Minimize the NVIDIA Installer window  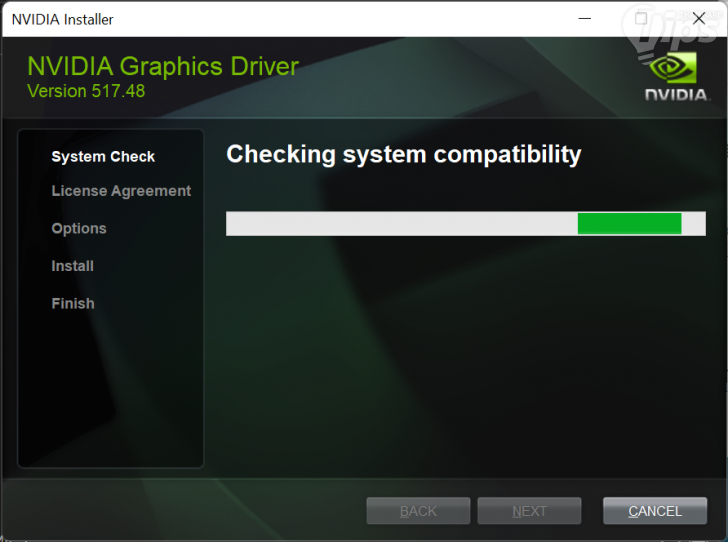pyautogui.click(x=585, y=19)
